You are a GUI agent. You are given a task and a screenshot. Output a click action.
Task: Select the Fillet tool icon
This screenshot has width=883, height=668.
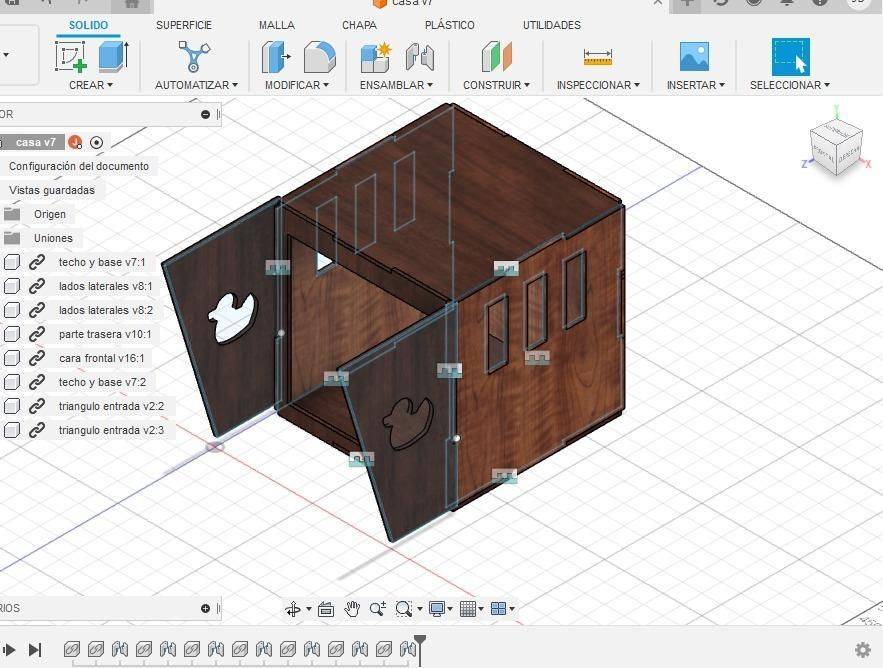point(319,57)
